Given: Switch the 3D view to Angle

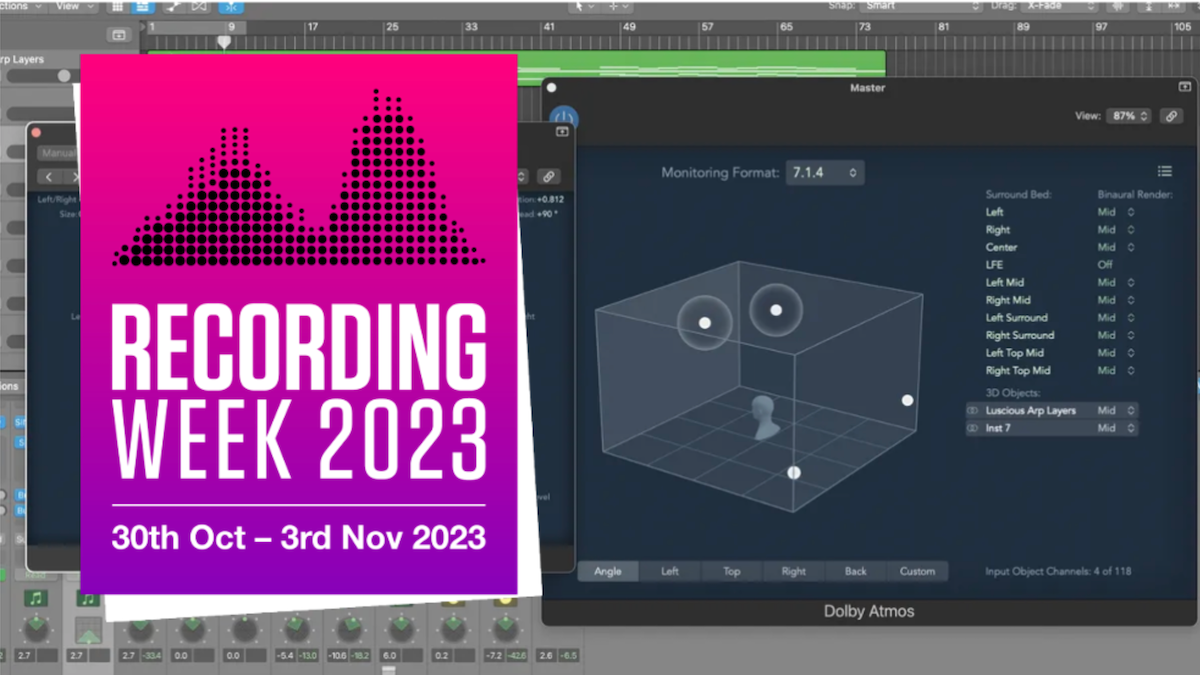Looking at the screenshot, I should (x=608, y=571).
